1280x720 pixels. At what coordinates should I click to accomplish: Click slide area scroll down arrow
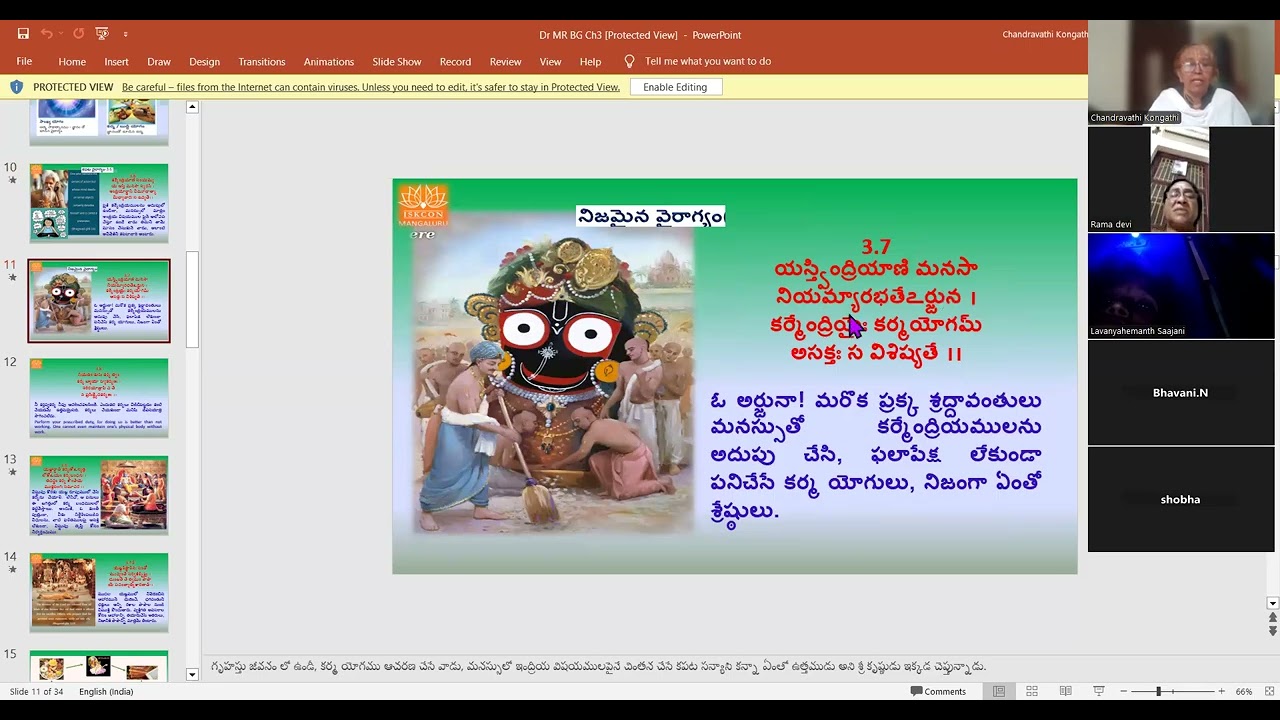1273,603
